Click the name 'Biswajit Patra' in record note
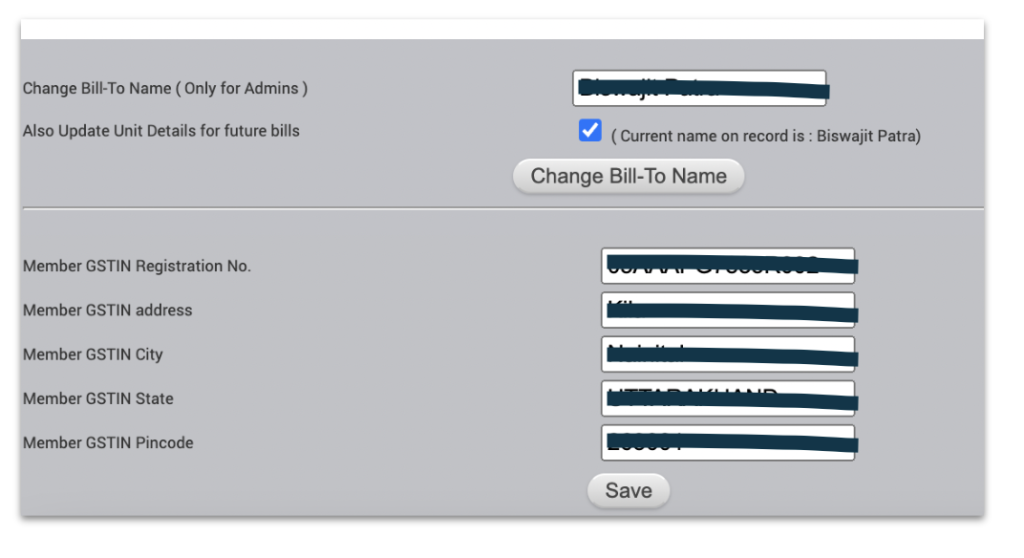 click(x=867, y=136)
